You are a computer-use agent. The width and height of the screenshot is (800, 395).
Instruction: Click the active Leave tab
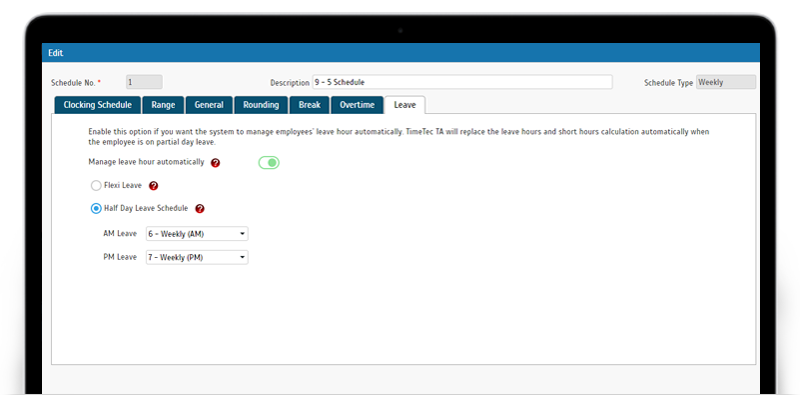(405, 105)
